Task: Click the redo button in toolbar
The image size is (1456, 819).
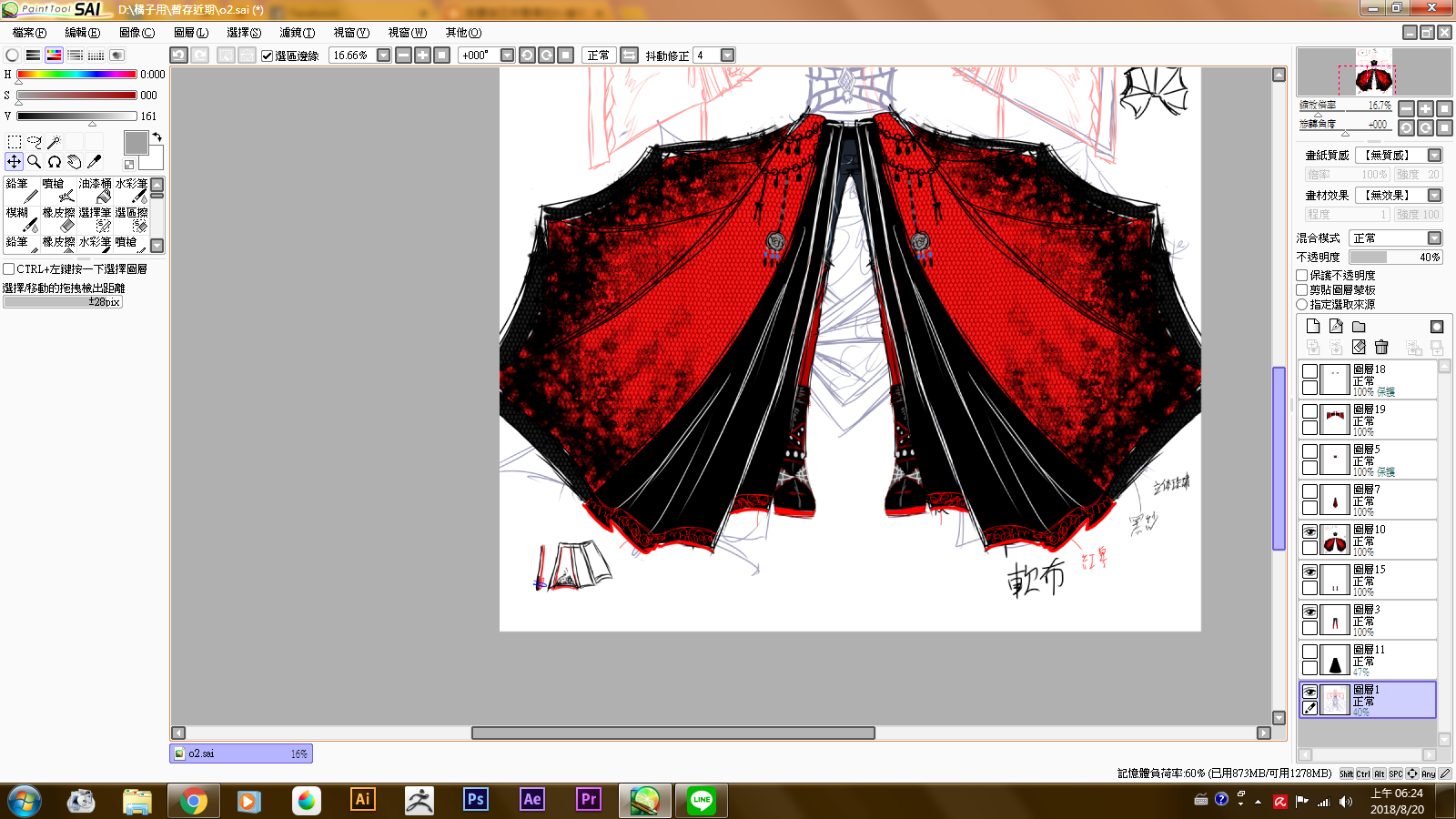Action: pos(199,55)
